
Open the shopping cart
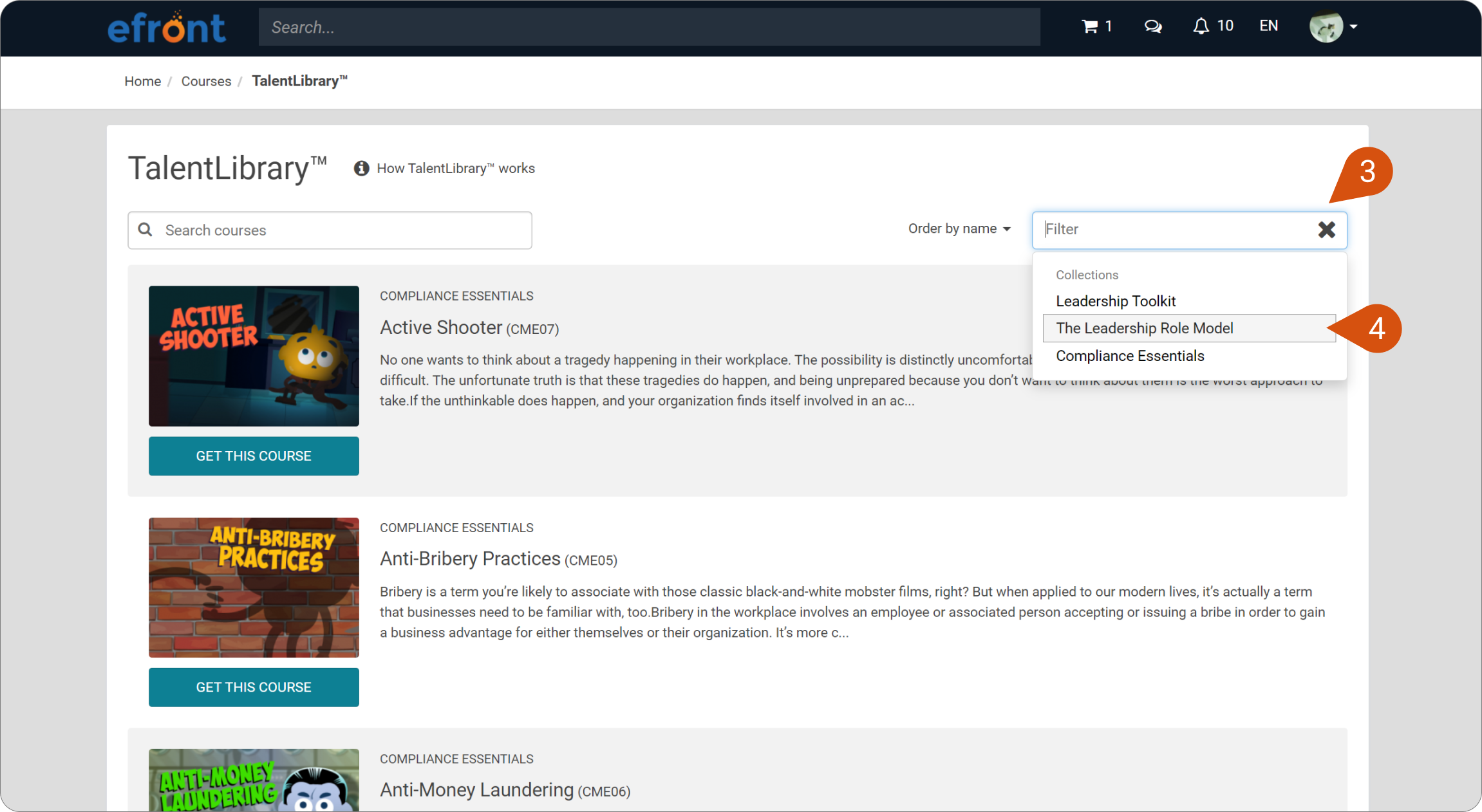coord(1095,26)
